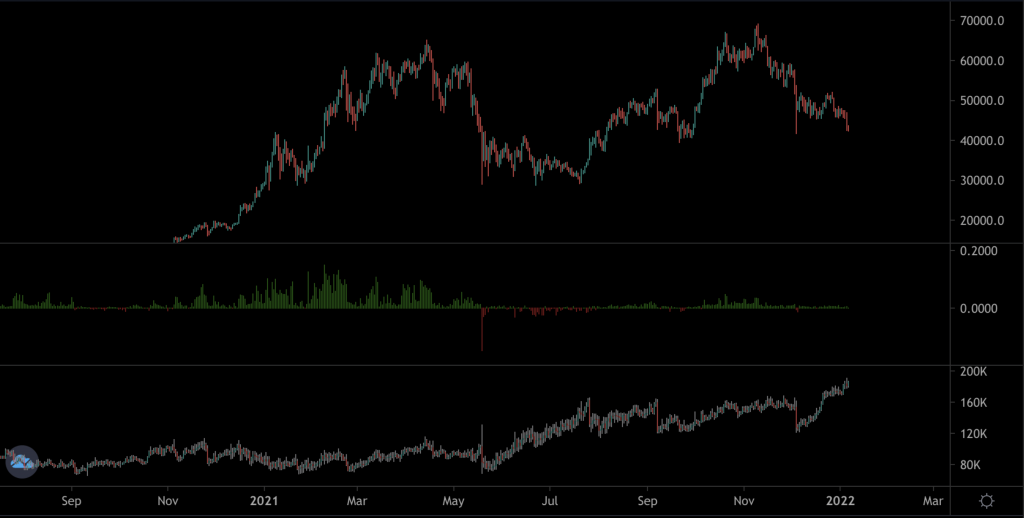Click the 20000.0 price axis label
This screenshot has width=1024, height=518.
coord(982,221)
